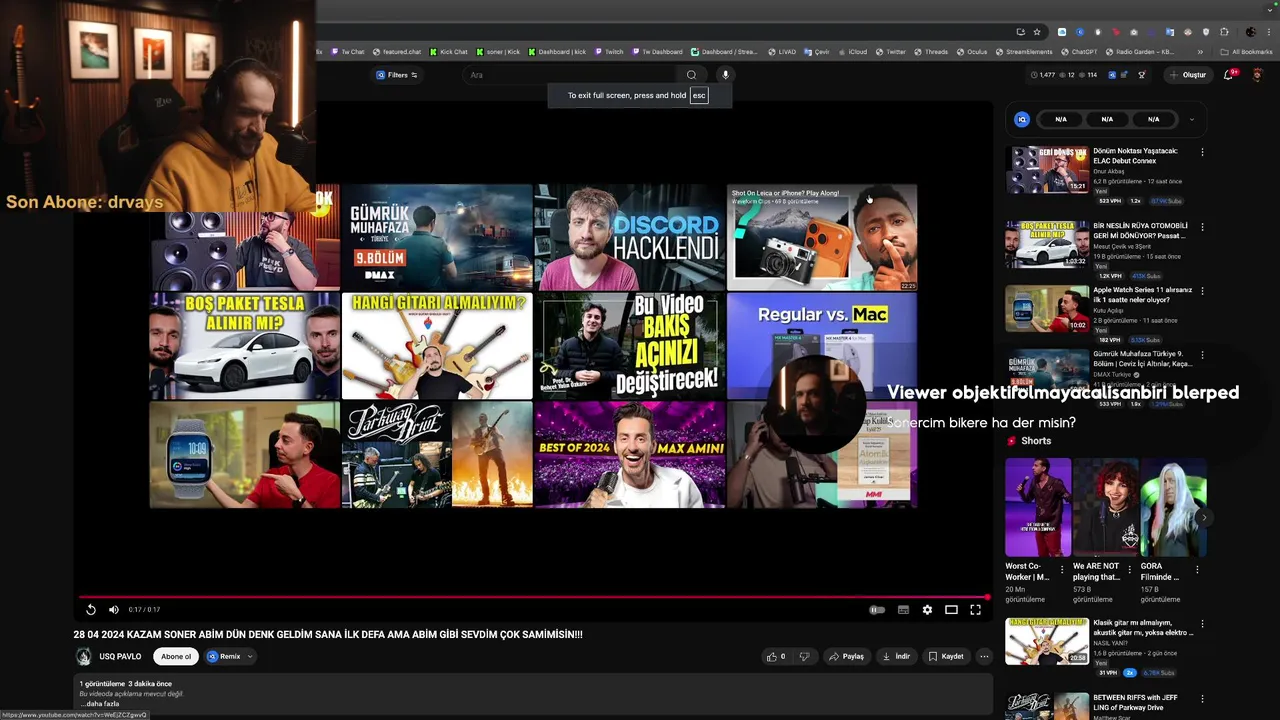Click the blue IQ extension icon
The image size is (1280, 720).
[1022, 119]
